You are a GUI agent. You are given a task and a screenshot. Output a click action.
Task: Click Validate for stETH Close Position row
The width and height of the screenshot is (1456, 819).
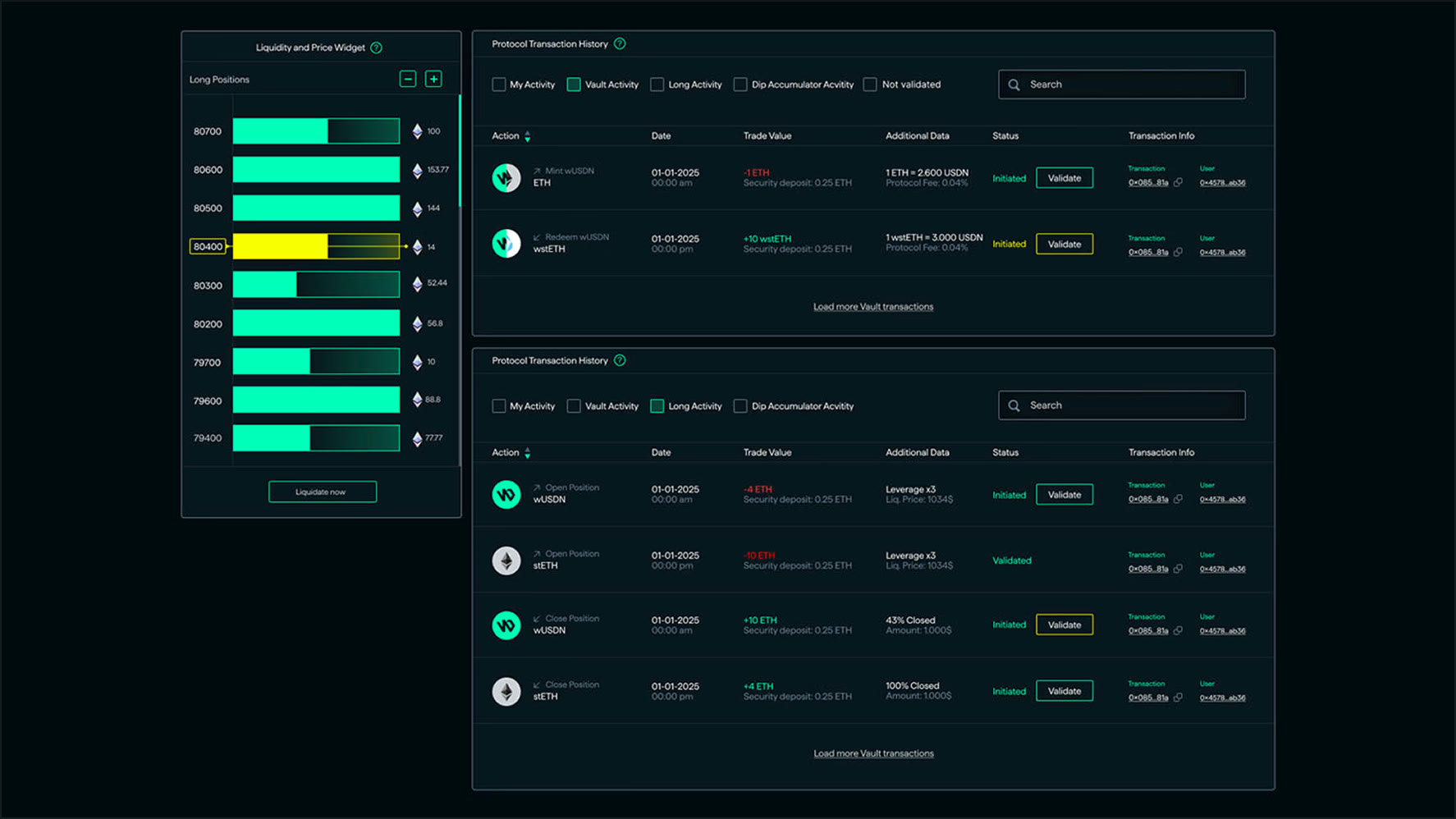pos(1065,691)
